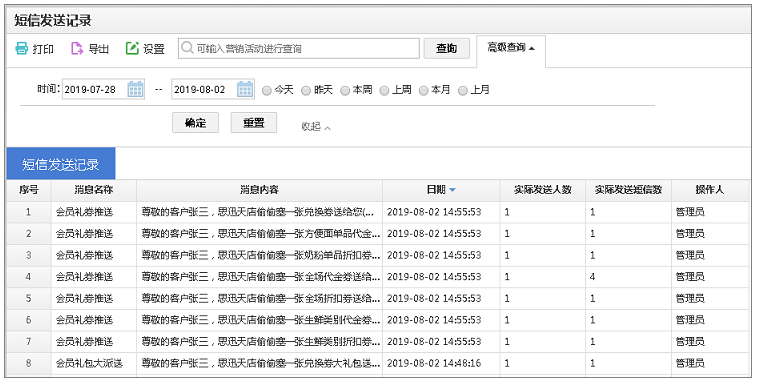This screenshot has width=759, height=387.
Task: Collapse filters via 收起 link
Action: tap(316, 126)
